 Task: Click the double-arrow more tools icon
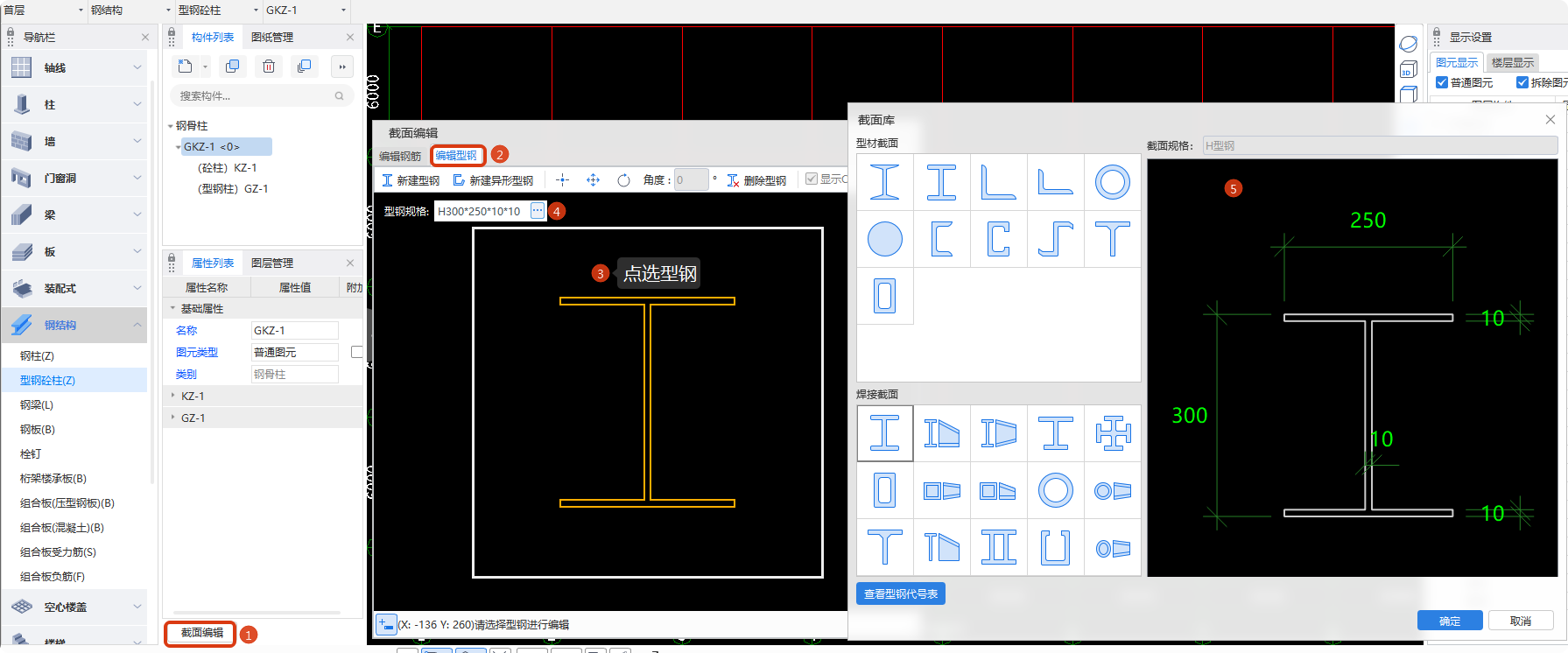coord(342,67)
